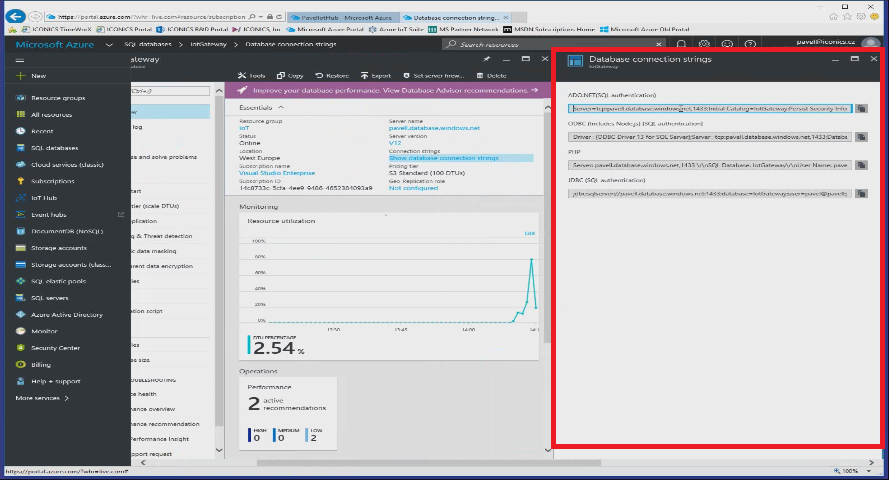Image resolution: width=889 pixels, height=480 pixels.
Task: Copy the ADO.NET connection string
Action: point(861,108)
